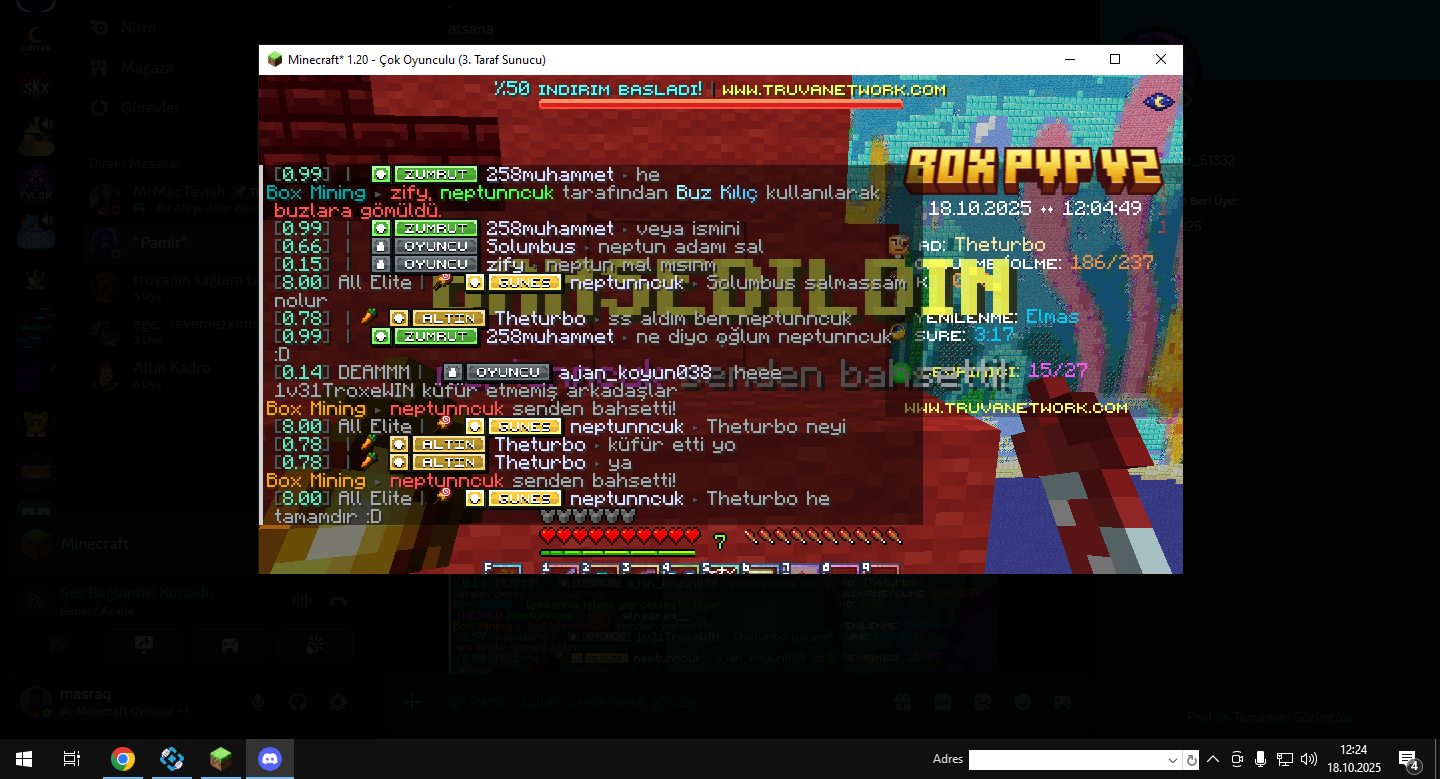Deafen audio with headphones icon

tap(298, 702)
